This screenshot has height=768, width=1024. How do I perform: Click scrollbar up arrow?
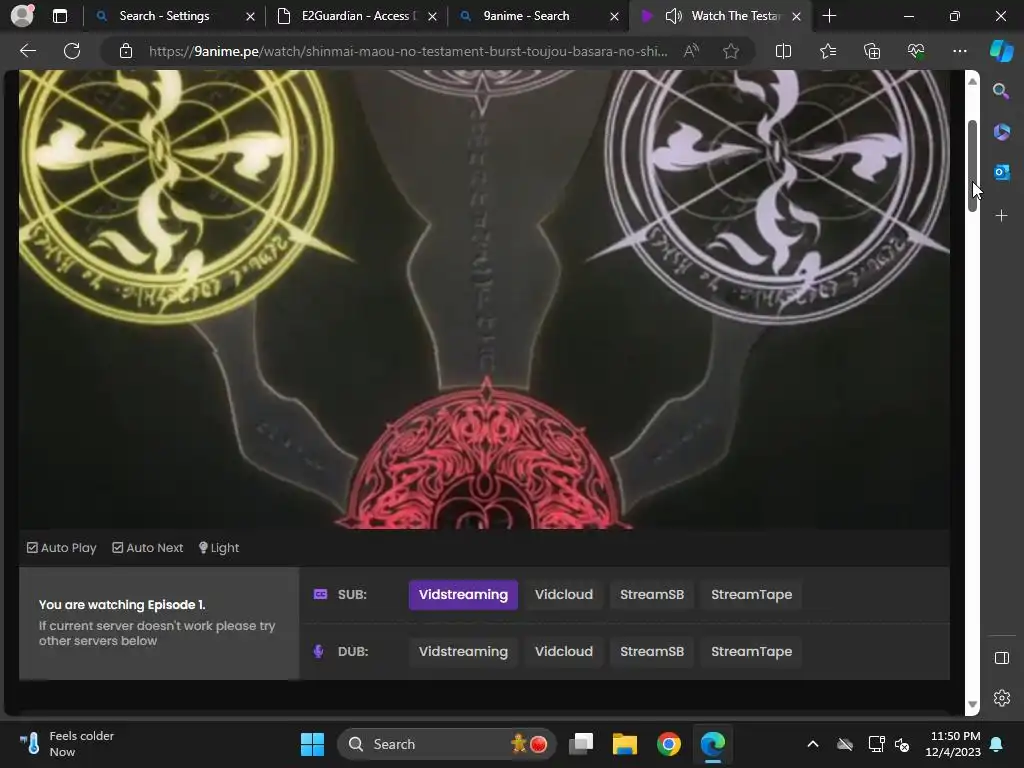point(972,82)
